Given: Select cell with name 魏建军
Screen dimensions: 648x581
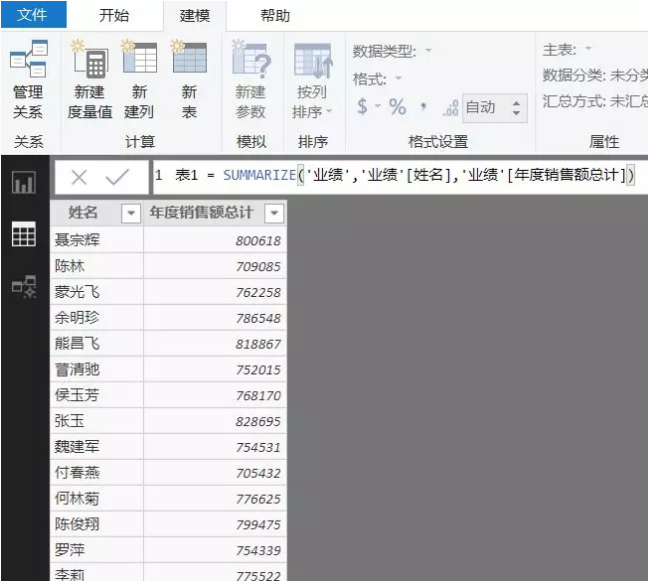Looking at the screenshot, I should click(97, 447).
